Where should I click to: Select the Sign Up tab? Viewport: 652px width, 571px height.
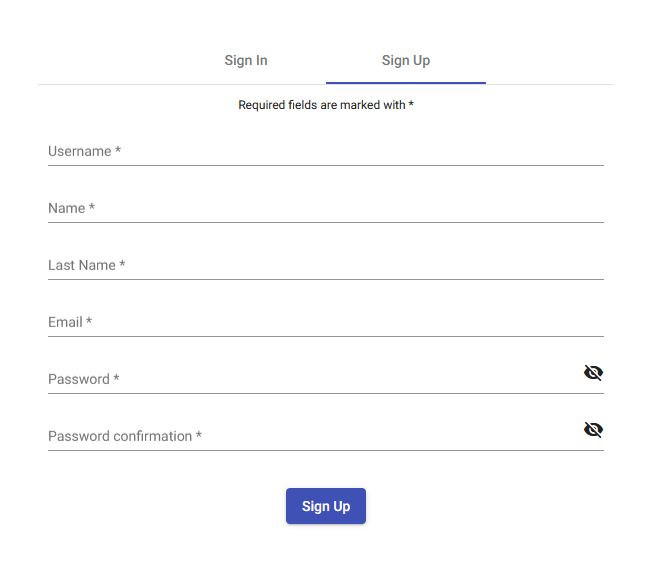point(406,60)
